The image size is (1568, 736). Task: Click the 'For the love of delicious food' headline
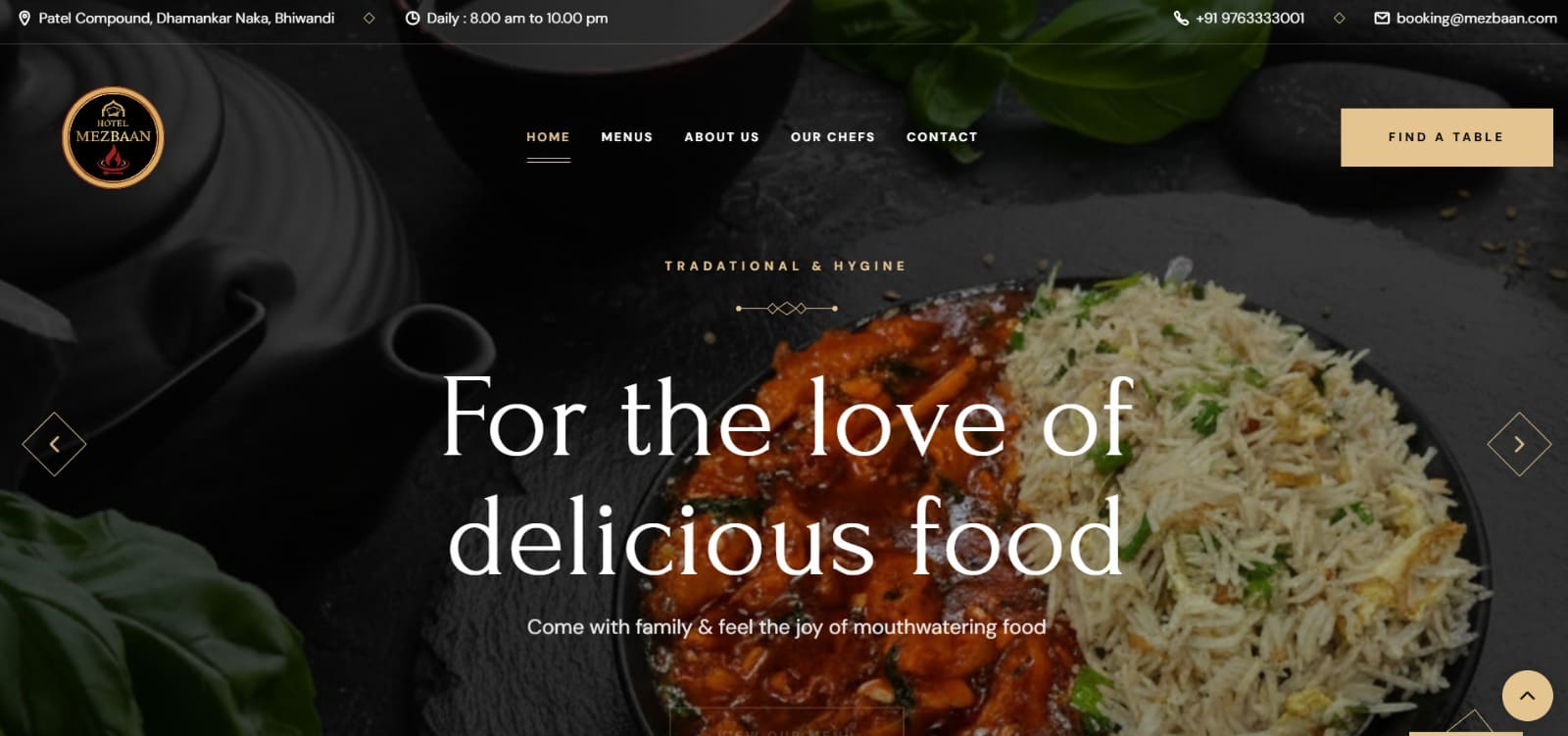(787, 478)
